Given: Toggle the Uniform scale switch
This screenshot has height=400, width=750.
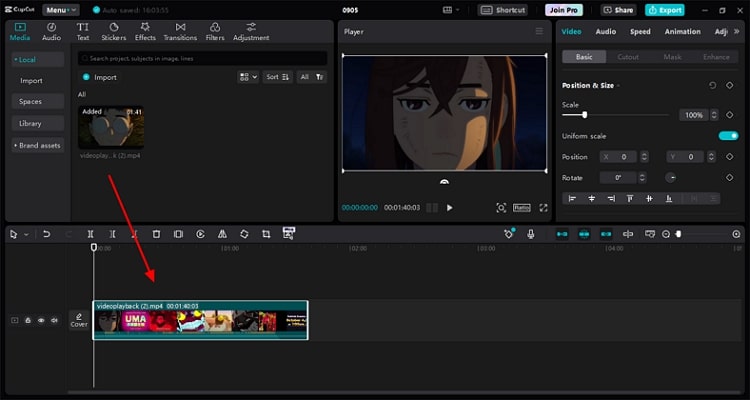Looking at the screenshot, I should pos(728,136).
